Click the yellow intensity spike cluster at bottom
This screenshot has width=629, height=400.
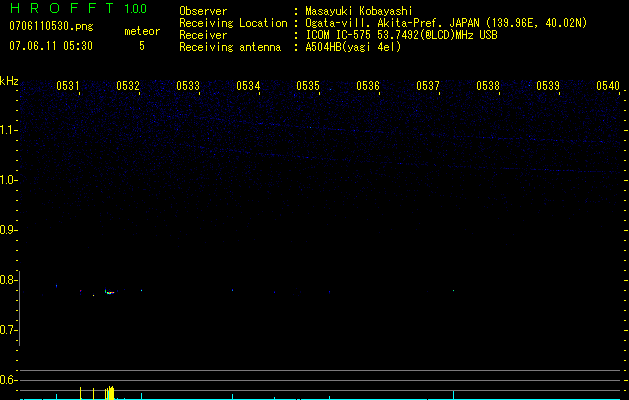[110, 393]
